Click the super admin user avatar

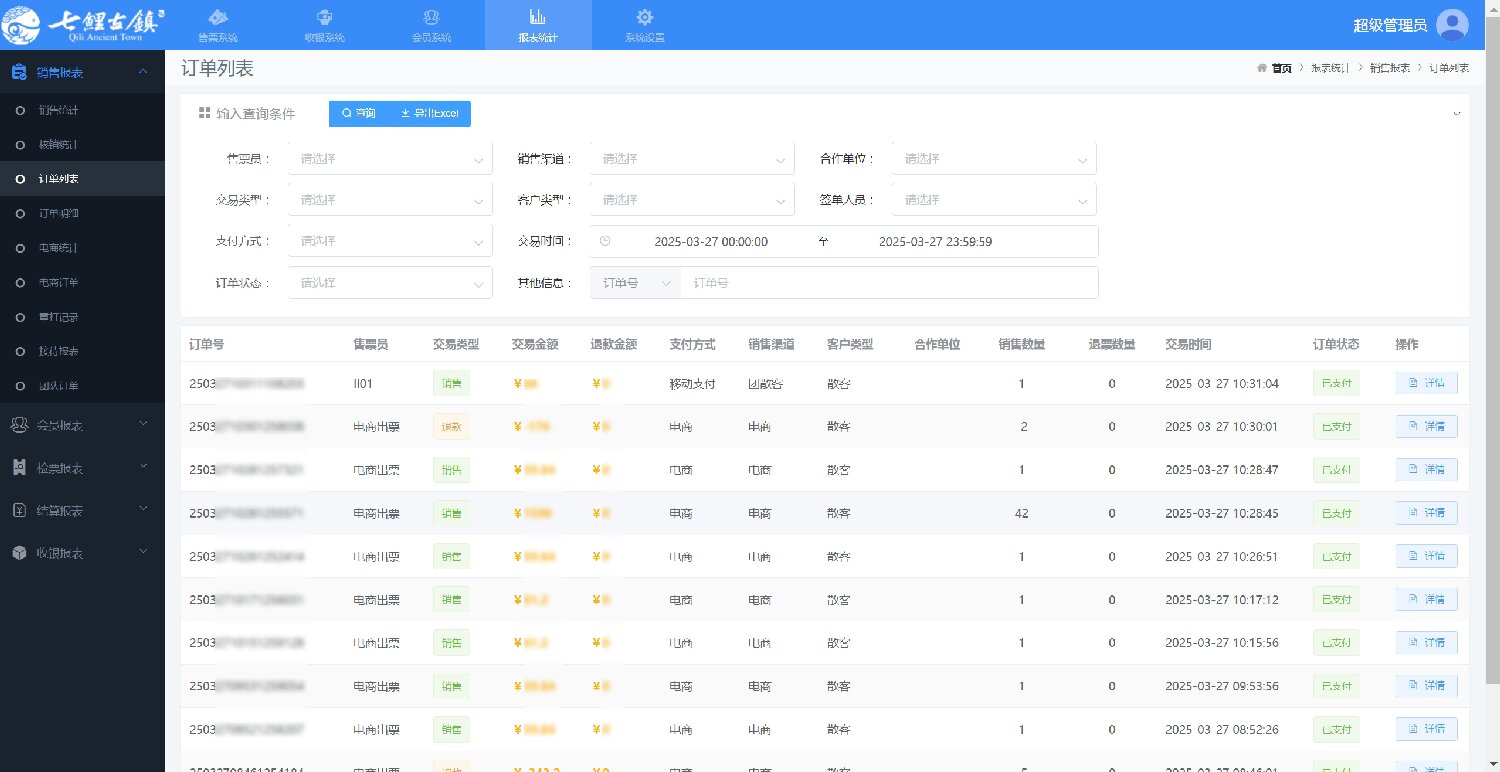[x=1451, y=25]
